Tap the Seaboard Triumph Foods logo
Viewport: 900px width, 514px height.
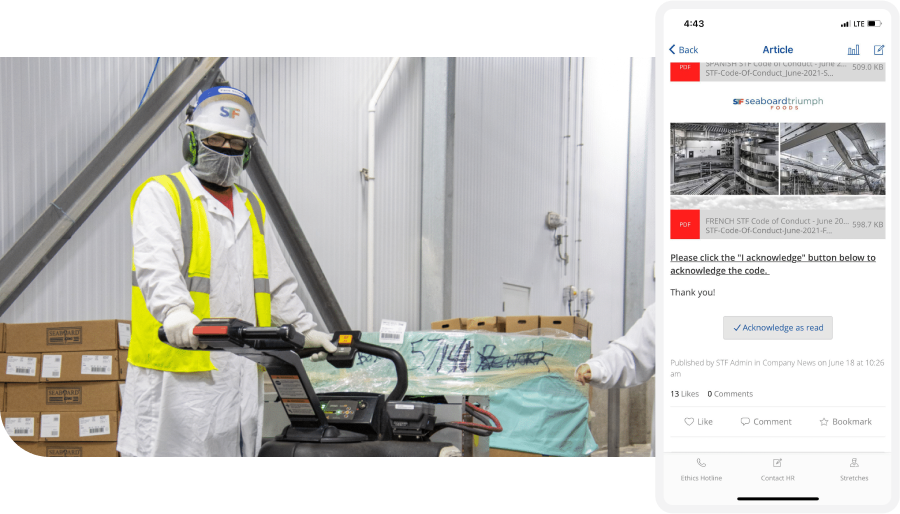pos(778,103)
